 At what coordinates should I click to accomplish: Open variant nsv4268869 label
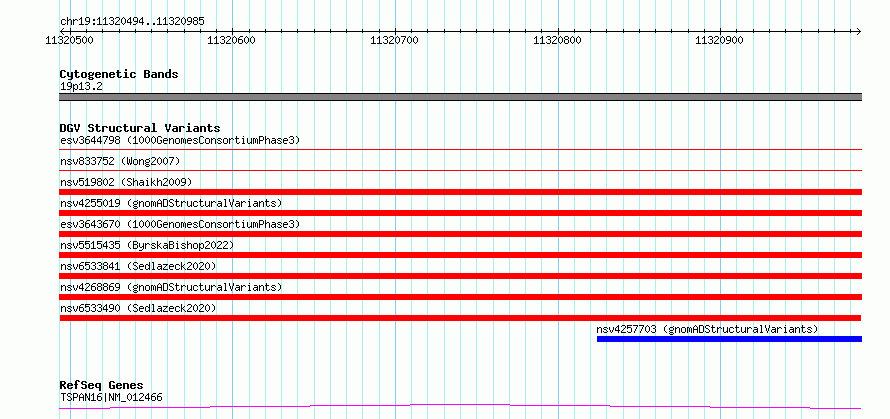coord(171,287)
